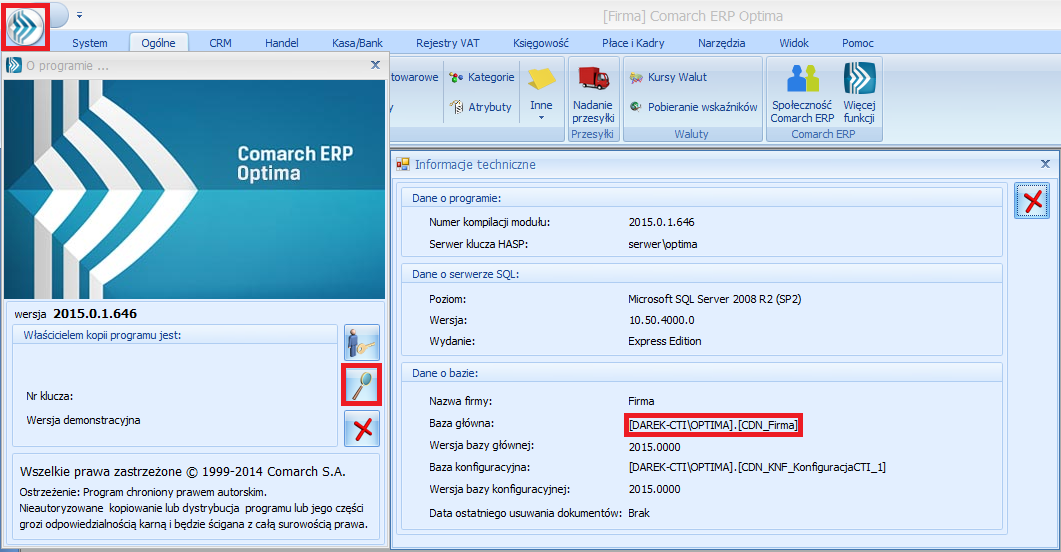The width and height of the screenshot is (1061, 552).
Task: Open Atrybuty from the ribbon
Action: pyautogui.click(x=481, y=107)
